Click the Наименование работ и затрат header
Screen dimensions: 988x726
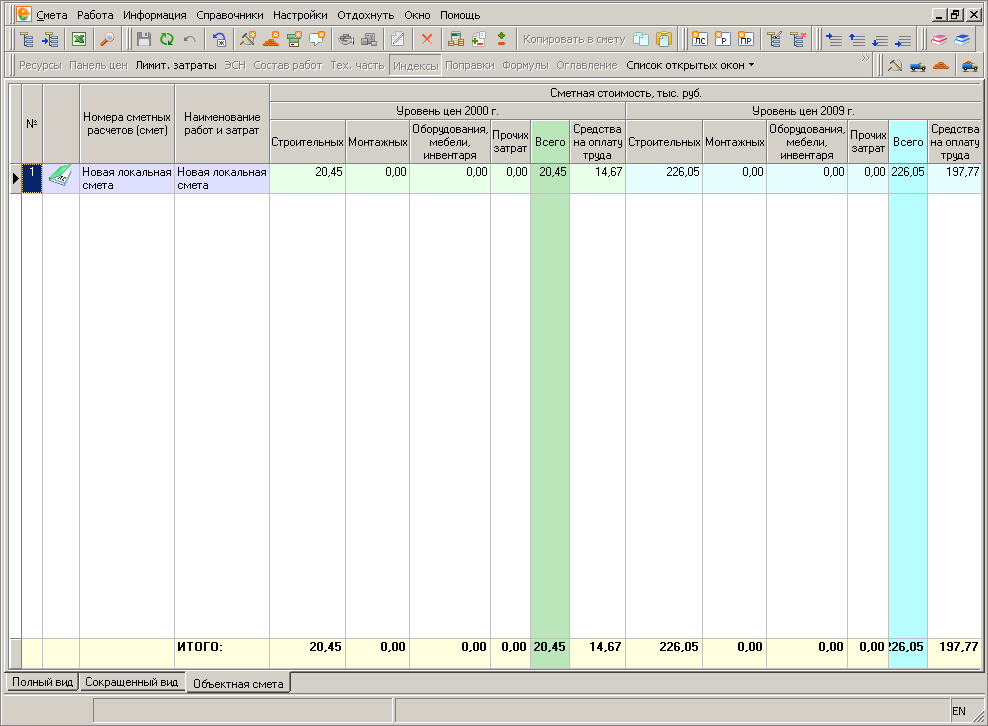(x=222, y=124)
